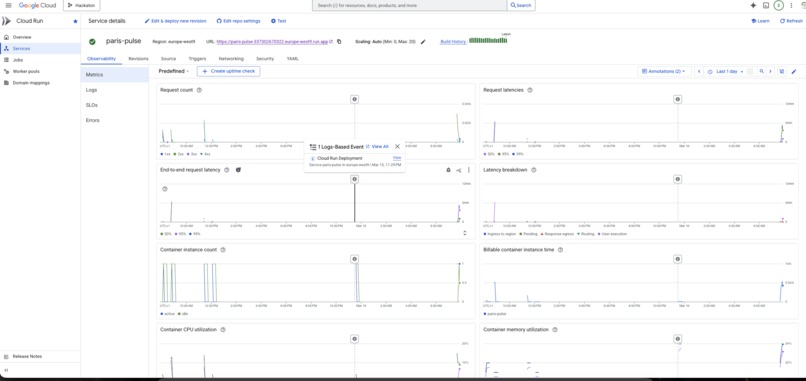Go to Overview in Cloud Run sidebar
The image size is (806, 381).
40,37
